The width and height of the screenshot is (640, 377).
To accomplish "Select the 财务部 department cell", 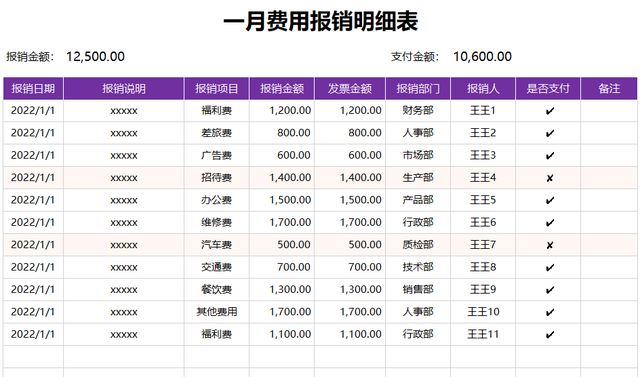I will [418, 111].
